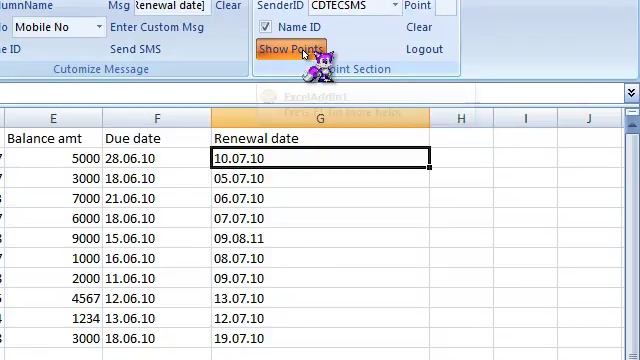Select cell with renewal date 08.07.10
640x360 pixels.
click(x=320, y=258)
